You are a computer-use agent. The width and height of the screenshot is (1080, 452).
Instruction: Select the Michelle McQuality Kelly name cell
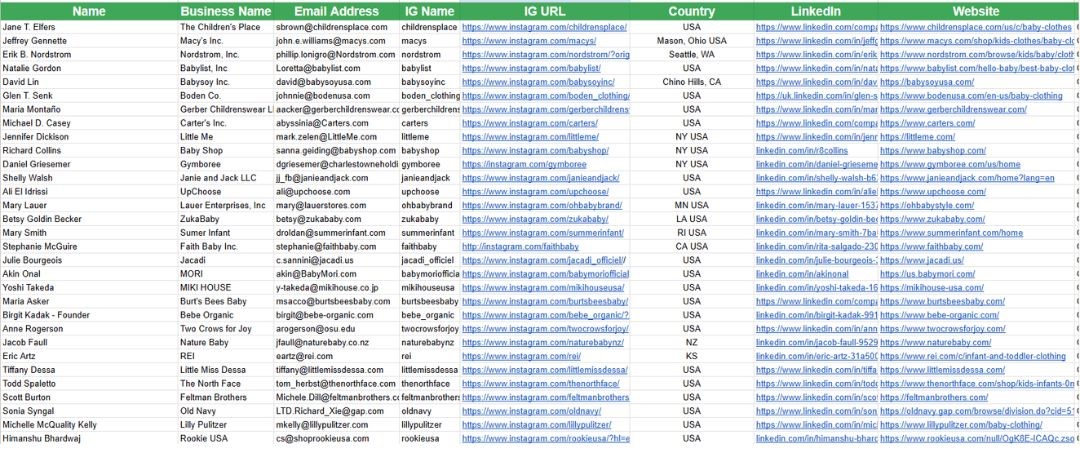[89, 425]
